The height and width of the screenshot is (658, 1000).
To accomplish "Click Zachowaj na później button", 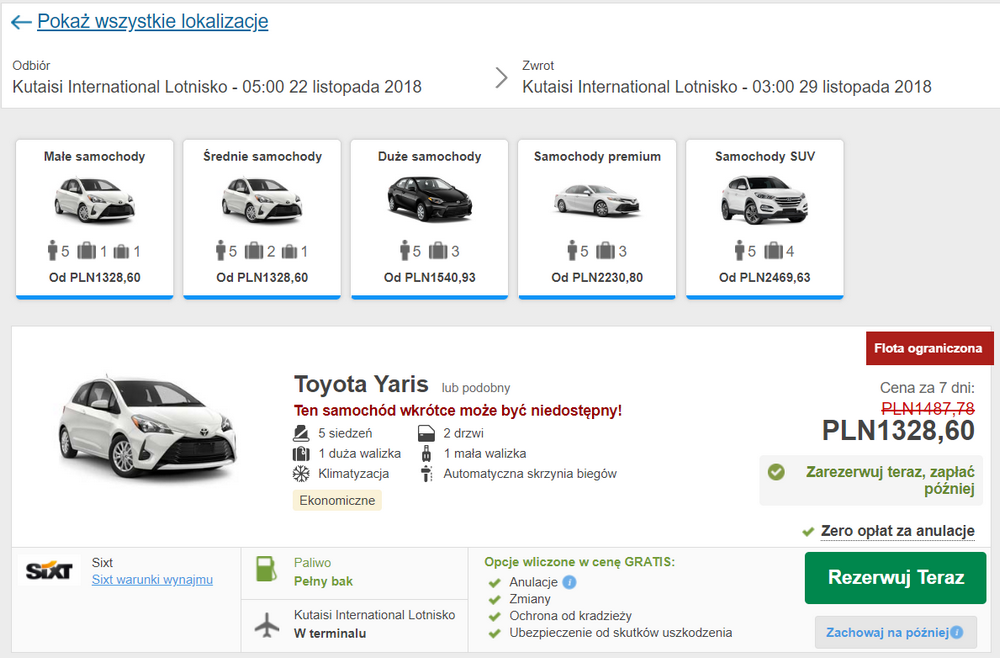I will point(895,632).
